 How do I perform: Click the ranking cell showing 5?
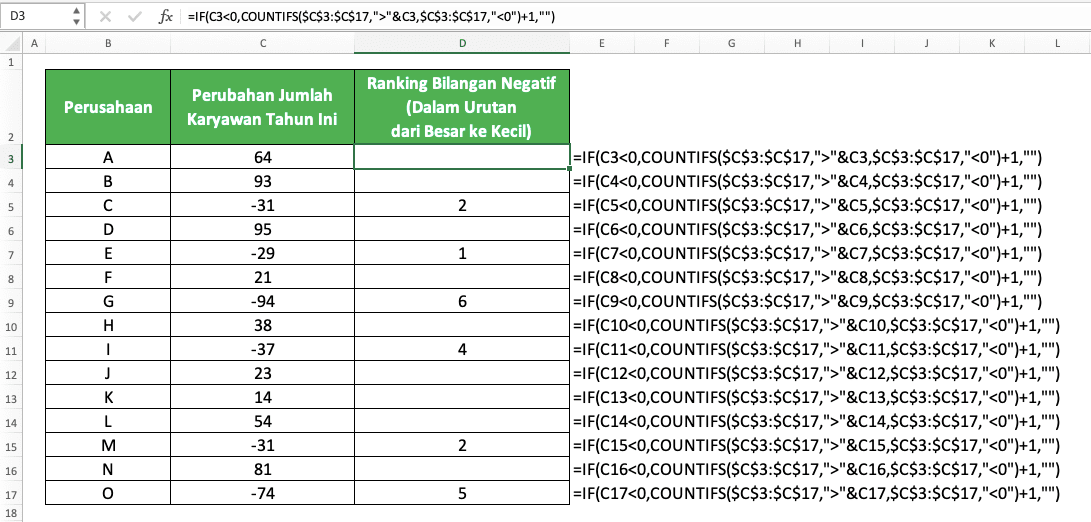462,493
